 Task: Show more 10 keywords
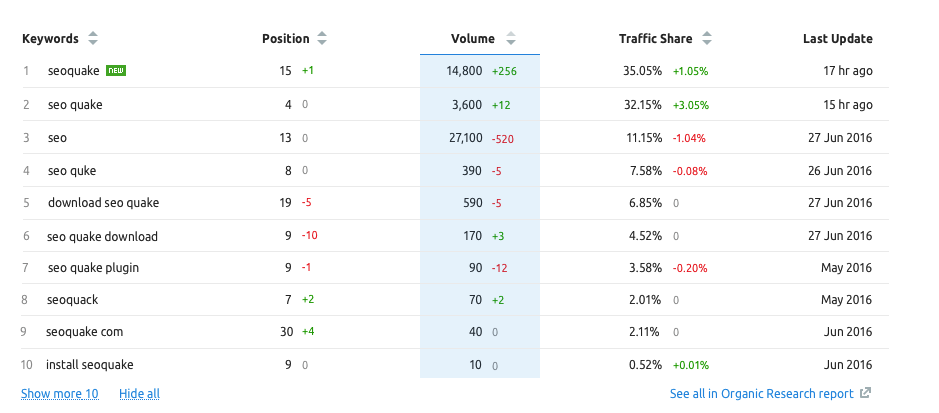pyautogui.click(x=59, y=394)
